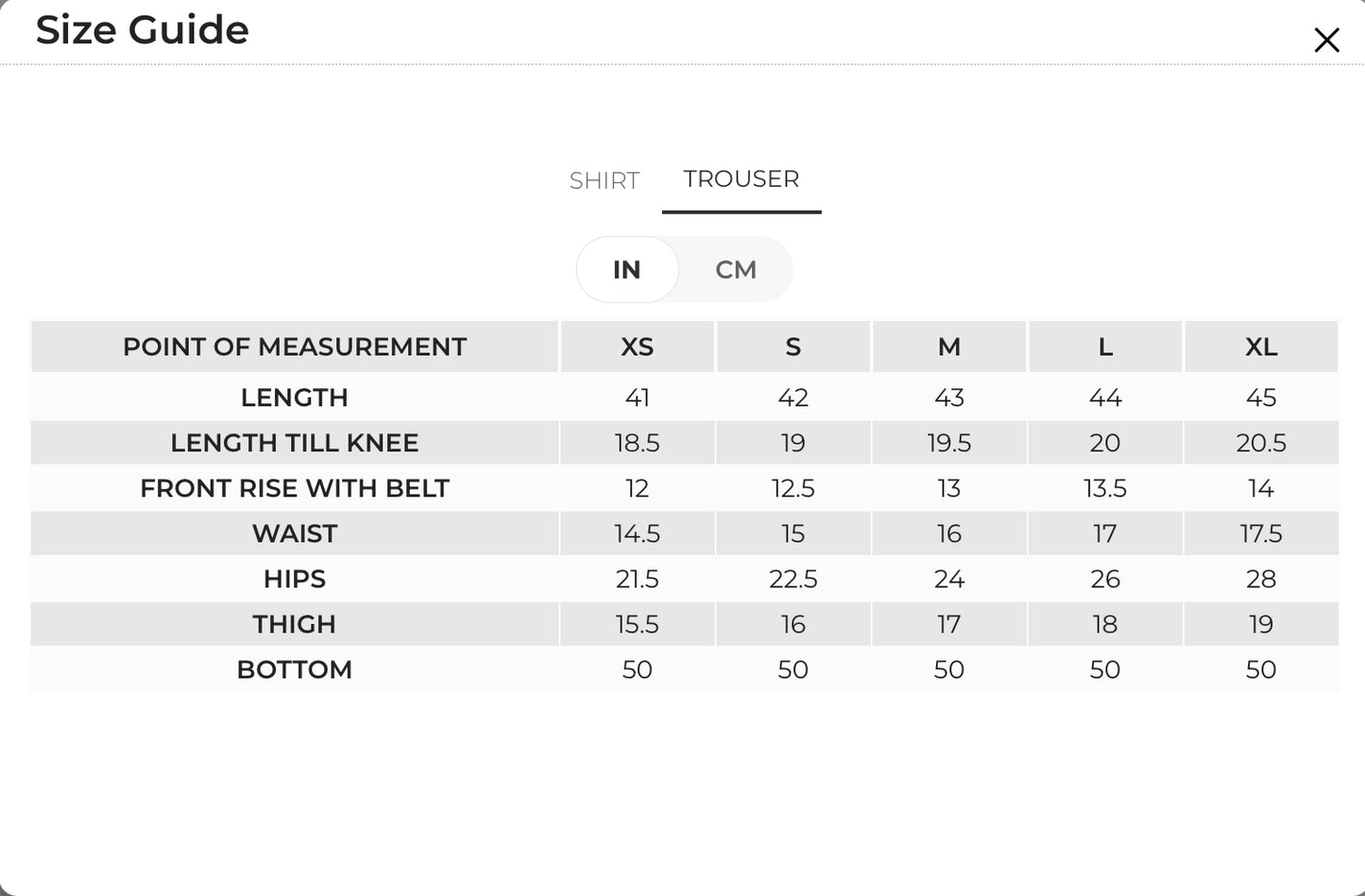This screenshot has height=896, width=1365.
Task: Click the LENGTH TILL KNEE row label
Action: [295, 443]
